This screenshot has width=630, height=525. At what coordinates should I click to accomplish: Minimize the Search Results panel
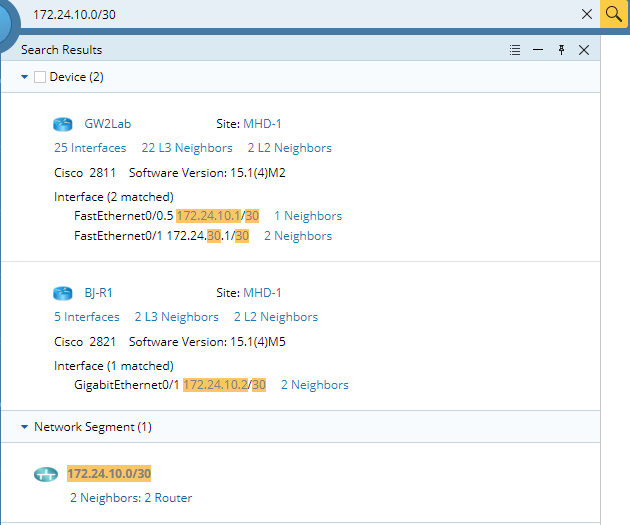[538, 49]
